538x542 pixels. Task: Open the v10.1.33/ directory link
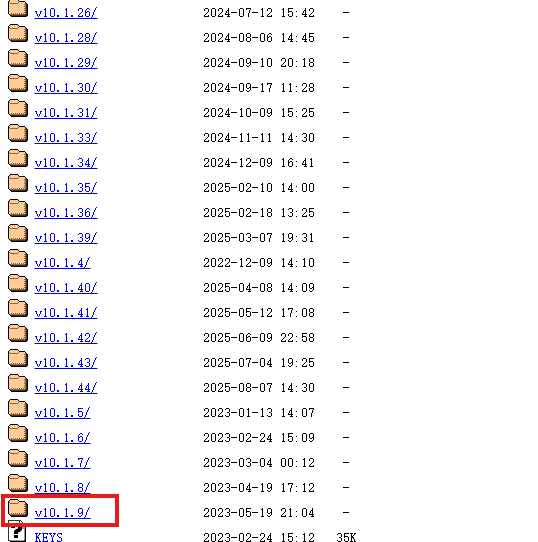(66, 138)
